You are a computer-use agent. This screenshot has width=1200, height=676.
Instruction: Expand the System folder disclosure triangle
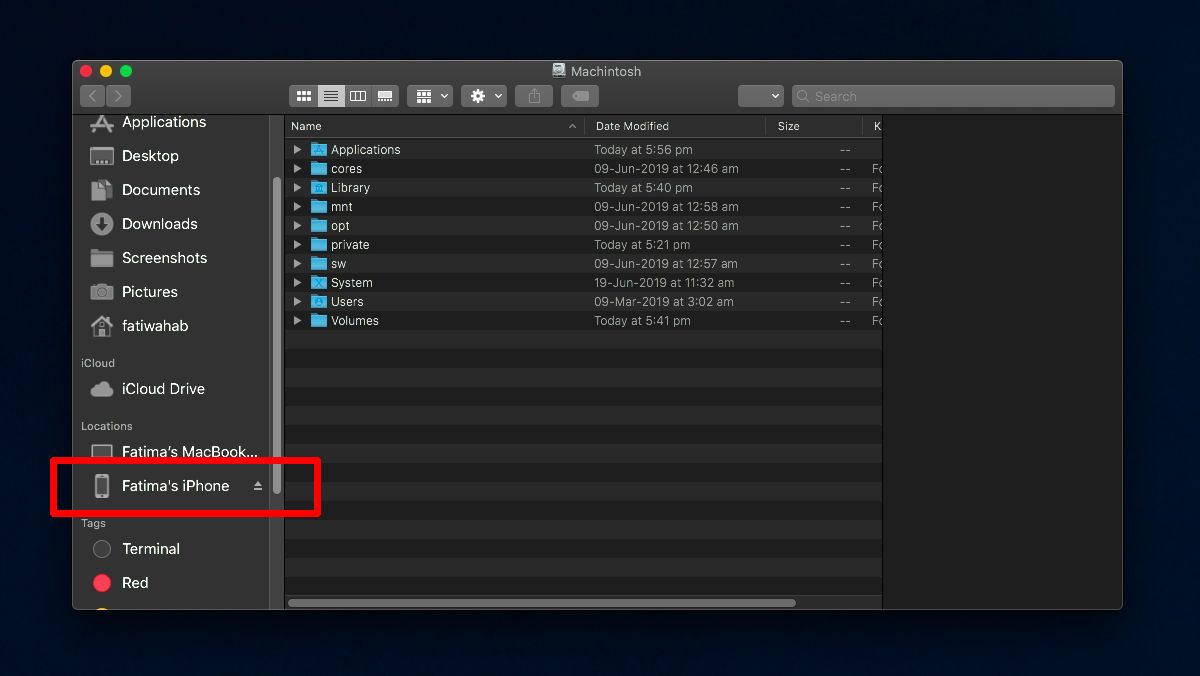297,282
